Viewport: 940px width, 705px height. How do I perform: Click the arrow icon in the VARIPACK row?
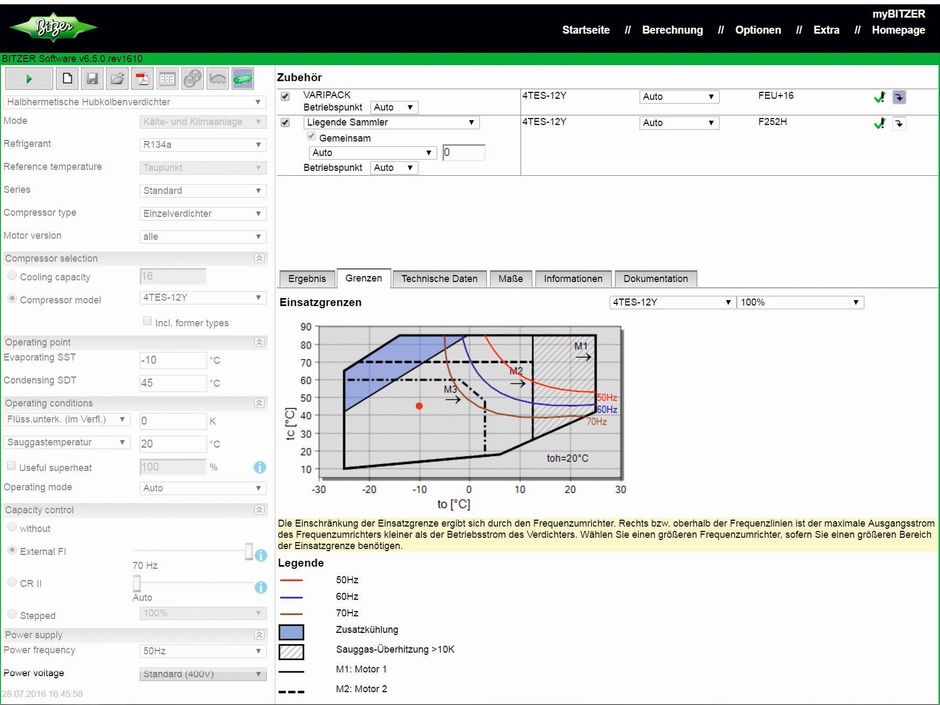coord(899,97)
